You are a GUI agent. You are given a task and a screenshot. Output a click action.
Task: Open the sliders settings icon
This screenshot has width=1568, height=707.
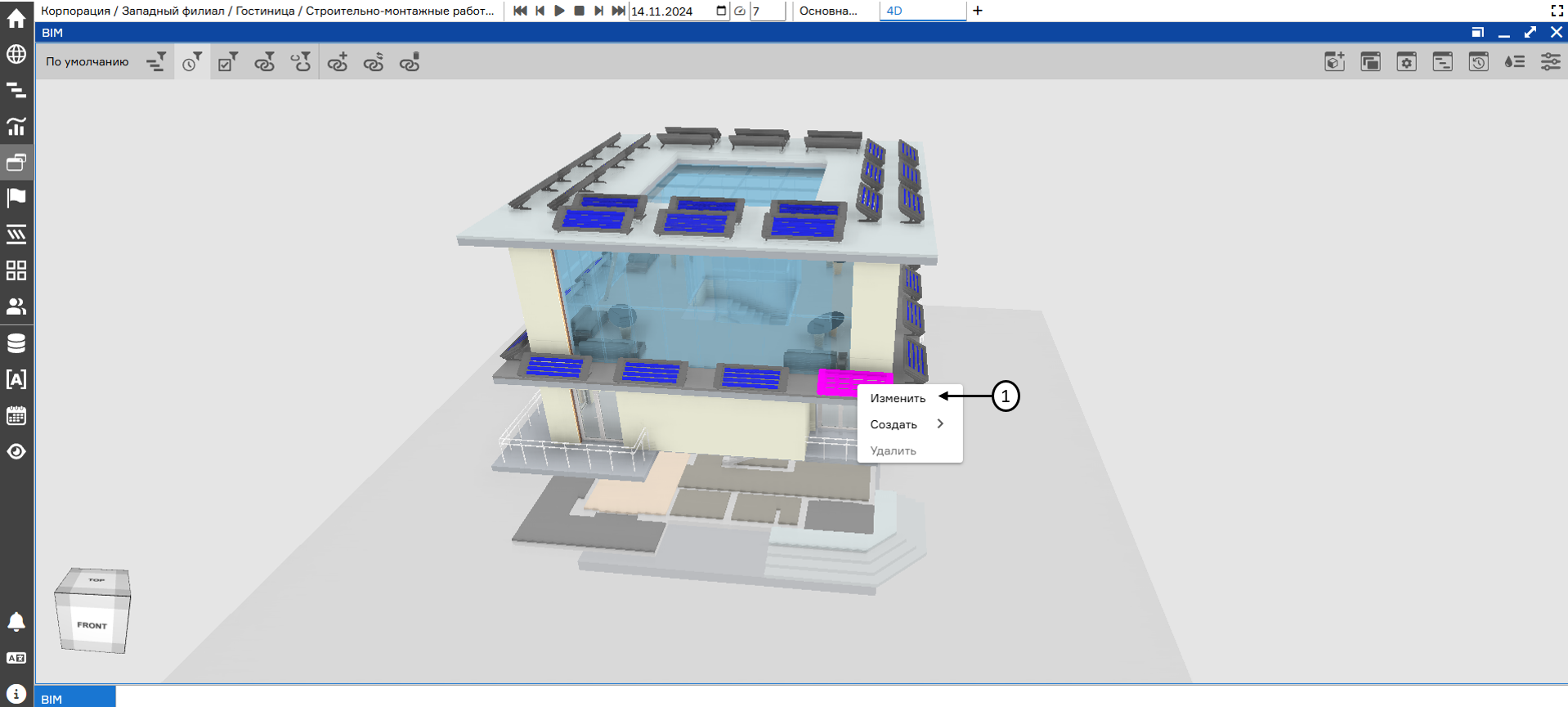(x=1551, y=62)
